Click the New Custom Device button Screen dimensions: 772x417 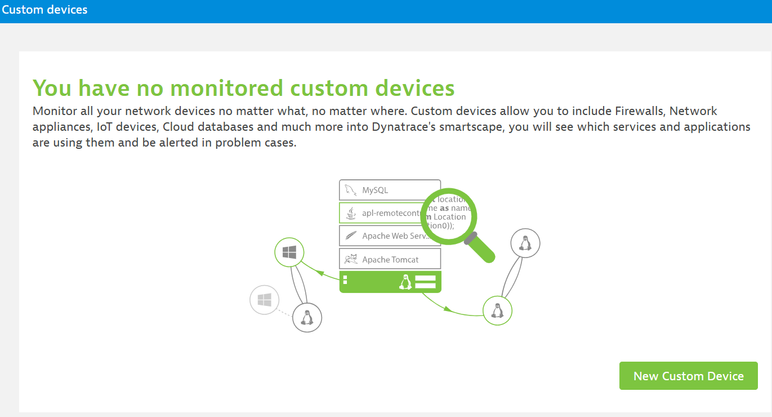point(688,376)
